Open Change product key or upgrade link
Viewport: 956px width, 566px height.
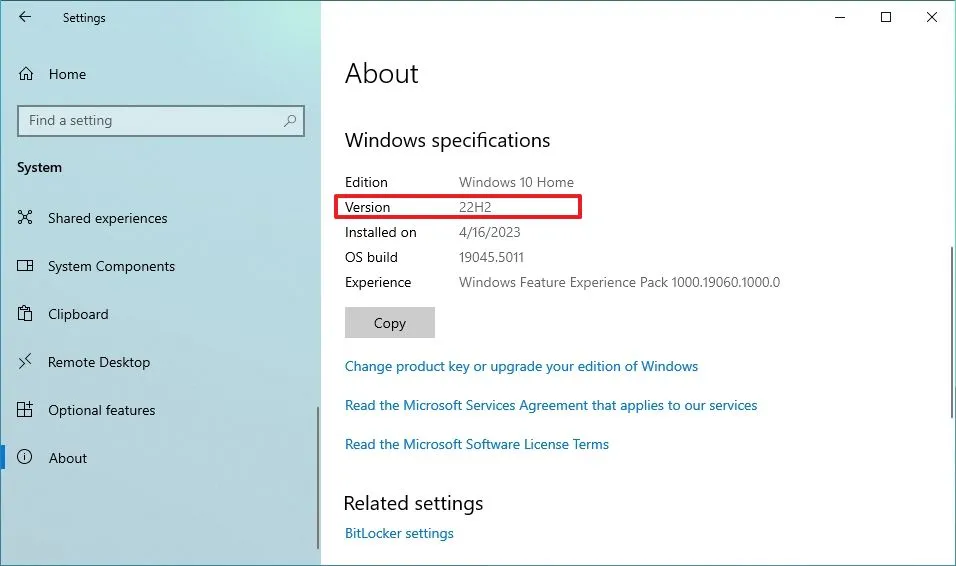521,366
